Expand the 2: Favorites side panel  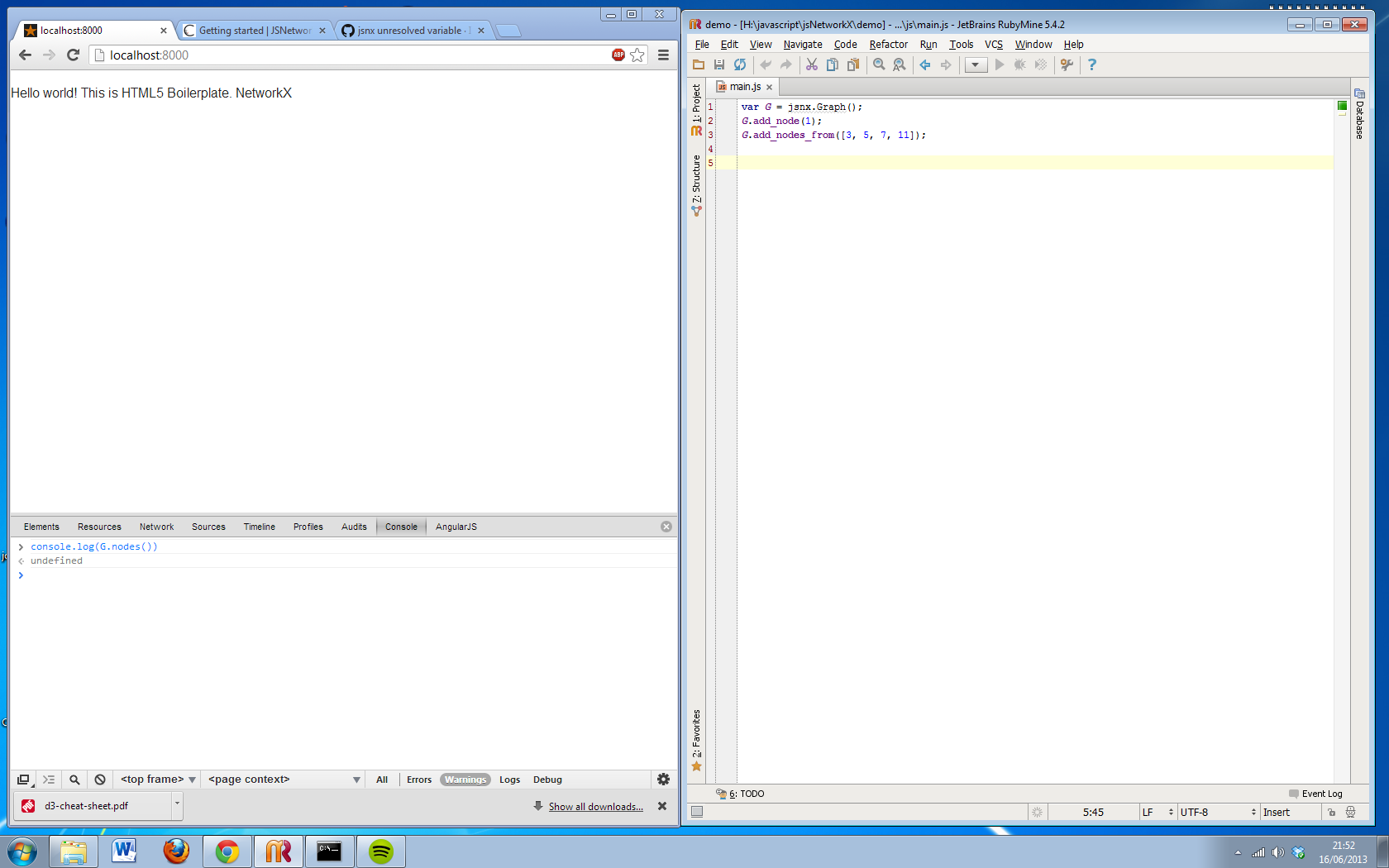pos(696,740)
